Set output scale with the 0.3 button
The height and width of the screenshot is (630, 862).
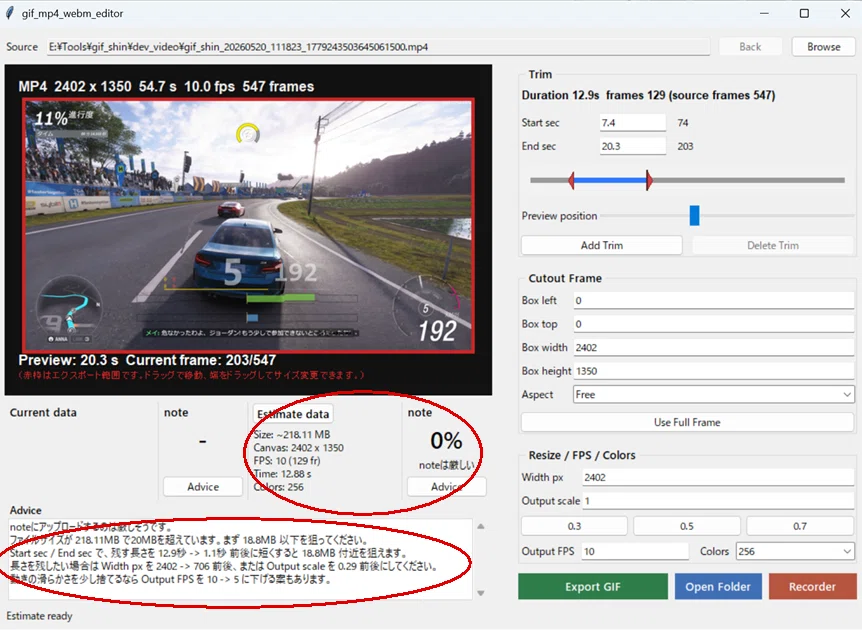(574, 526)
